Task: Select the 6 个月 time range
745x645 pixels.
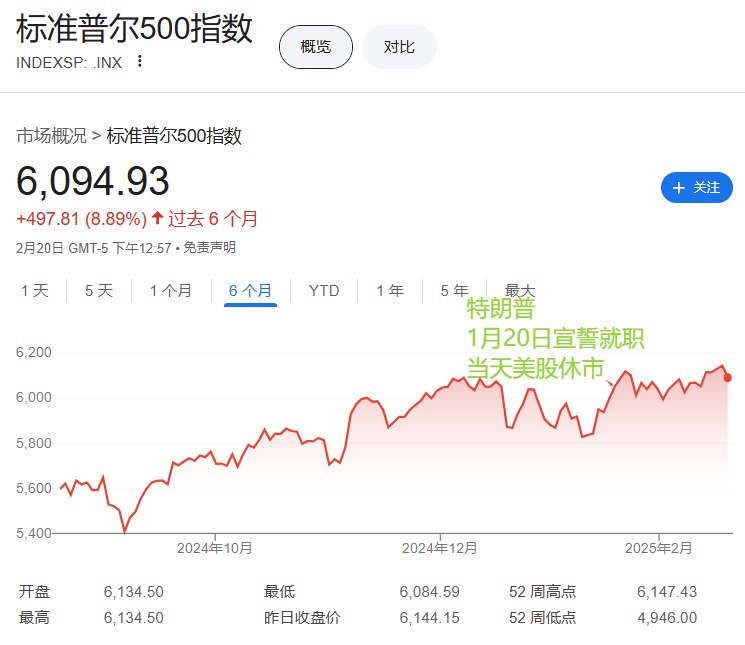Action: [250, 291]
